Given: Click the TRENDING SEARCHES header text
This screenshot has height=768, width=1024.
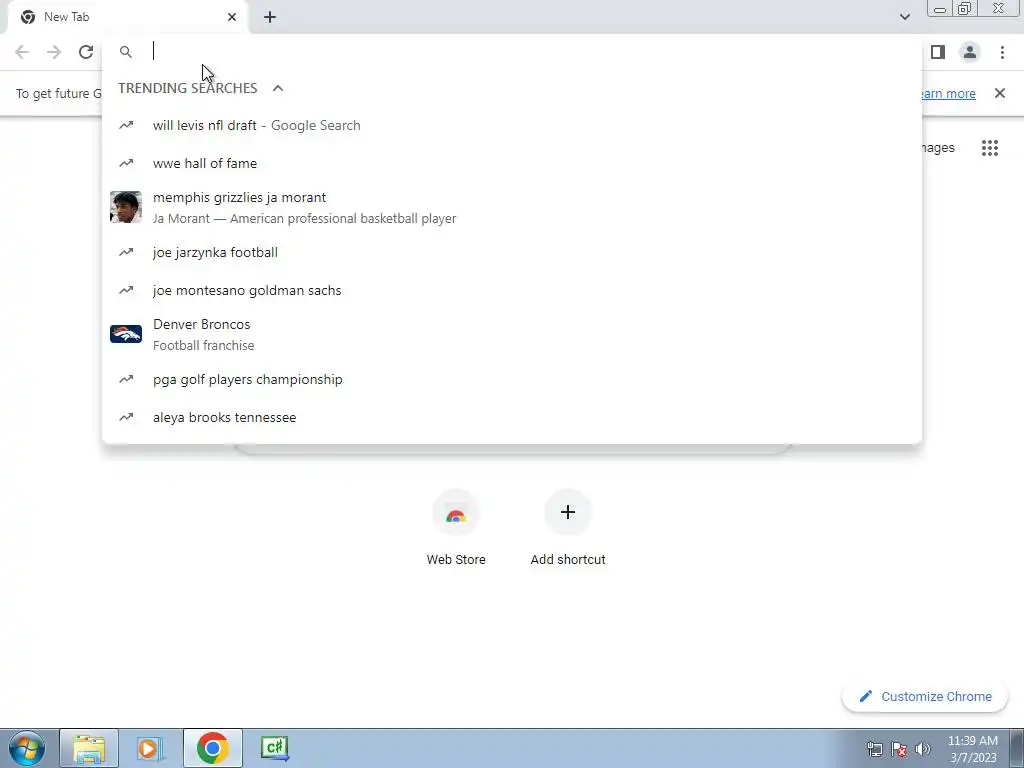Looking at the screenshot, I should (188, 88).
